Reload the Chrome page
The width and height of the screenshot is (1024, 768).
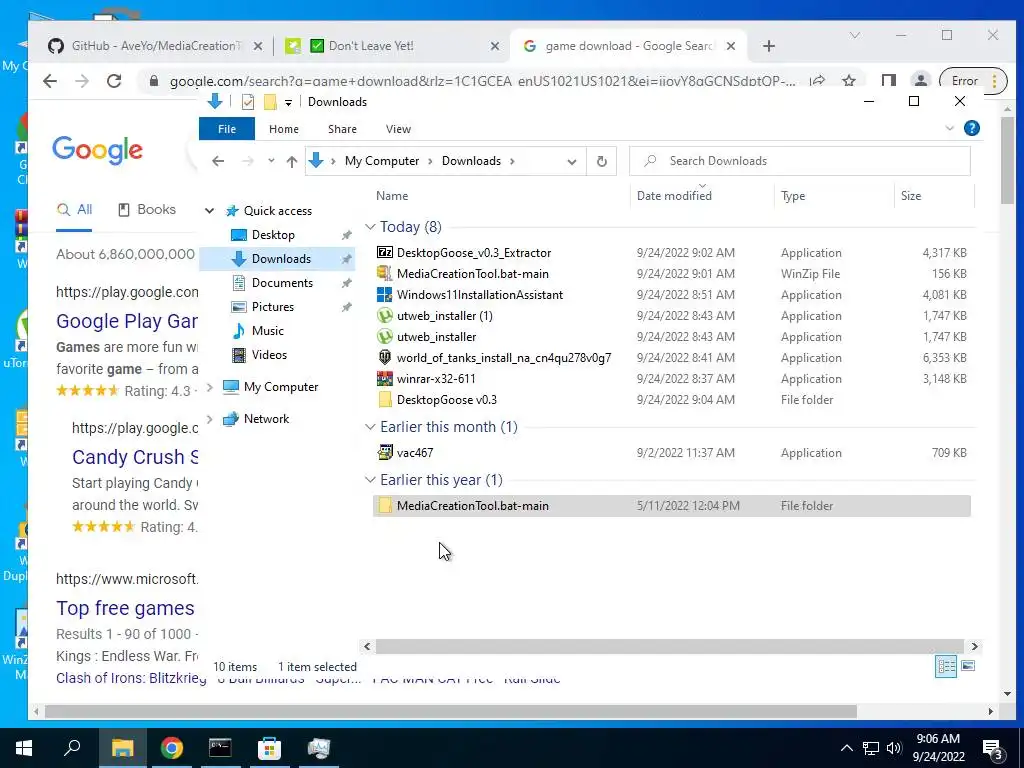[x=114, y=81]
